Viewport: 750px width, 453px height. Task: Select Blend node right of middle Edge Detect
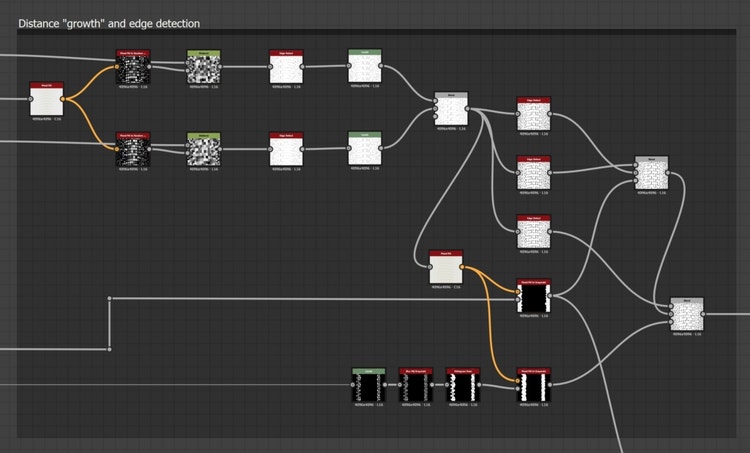651,173
